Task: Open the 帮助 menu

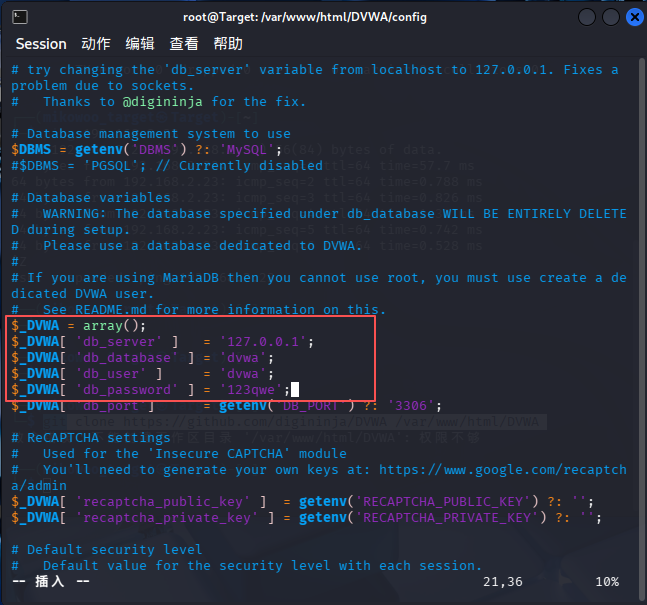Action: point(228,44)
